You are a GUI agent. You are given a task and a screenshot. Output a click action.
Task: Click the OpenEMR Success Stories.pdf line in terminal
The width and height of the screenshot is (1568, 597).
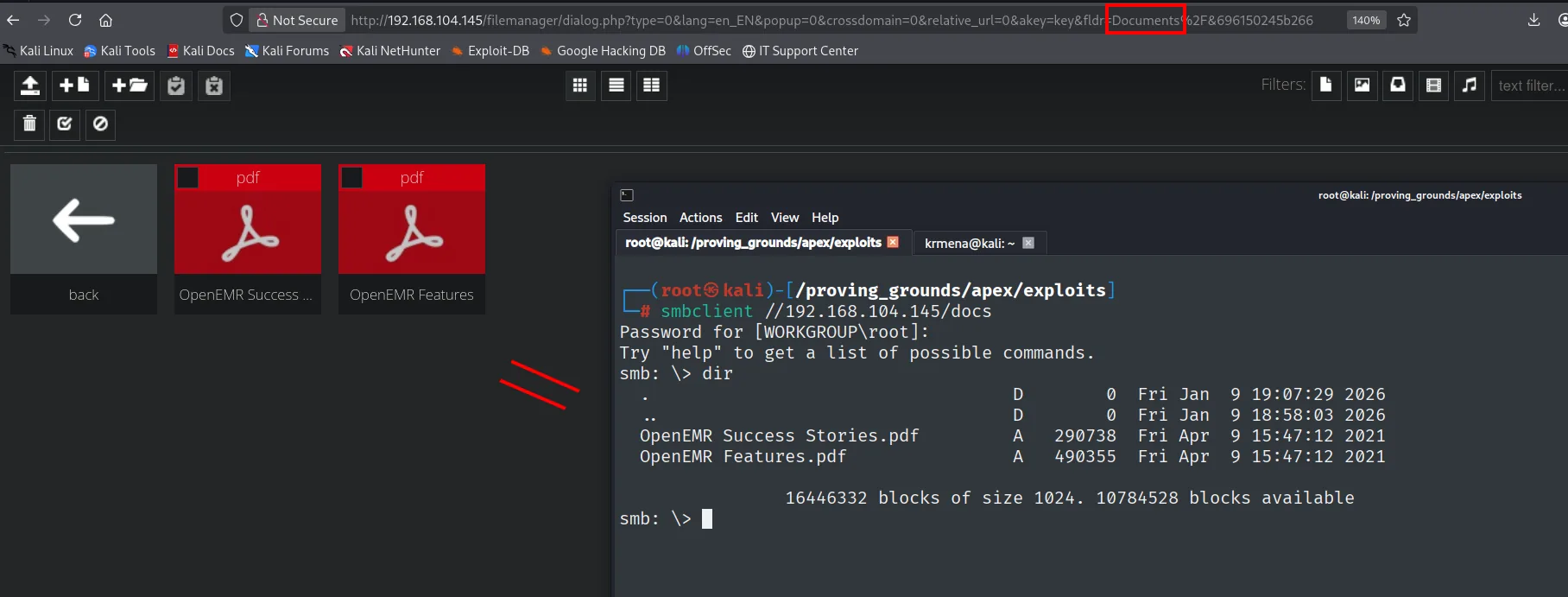(1012, 435)
